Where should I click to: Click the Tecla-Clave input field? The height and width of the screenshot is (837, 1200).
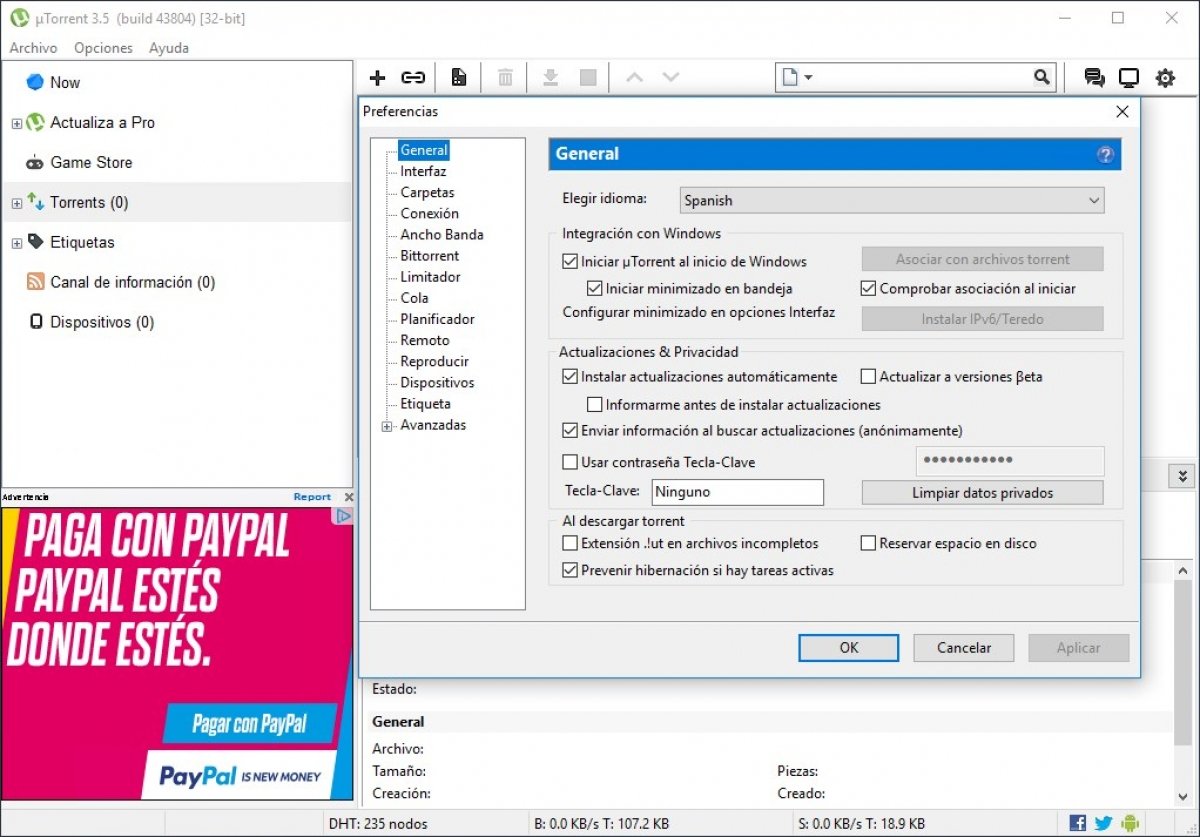(738, 492)
